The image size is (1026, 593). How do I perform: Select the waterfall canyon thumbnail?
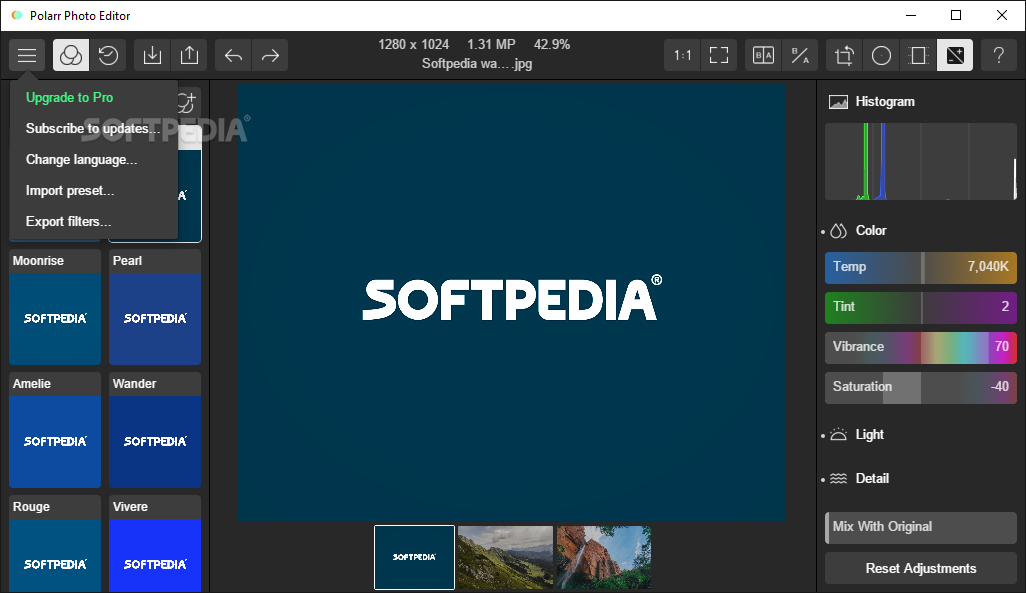(x=604, y=557)
